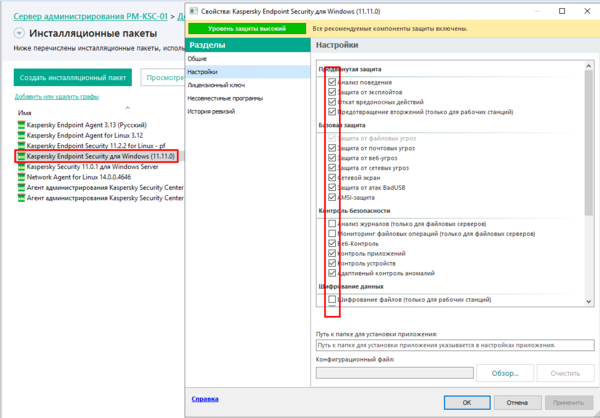
Task: Maximize the properties dialog window
Action: coord(562,11)
